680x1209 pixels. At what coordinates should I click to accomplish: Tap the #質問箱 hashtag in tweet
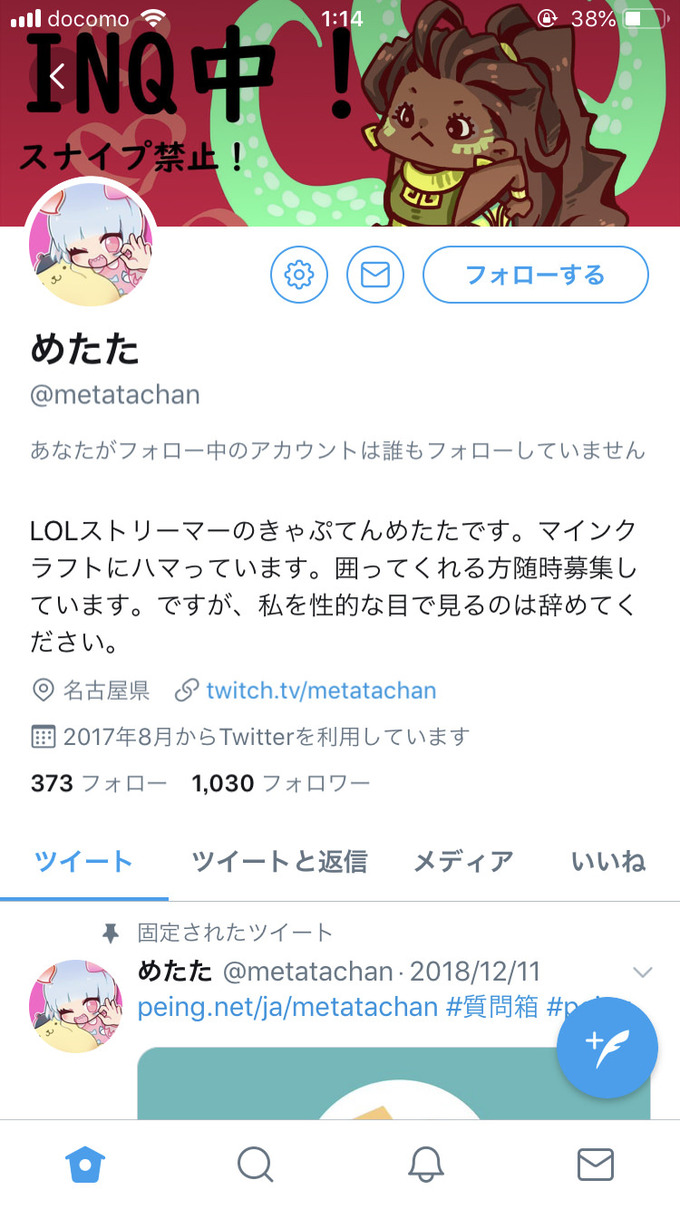pos(492,1007)
